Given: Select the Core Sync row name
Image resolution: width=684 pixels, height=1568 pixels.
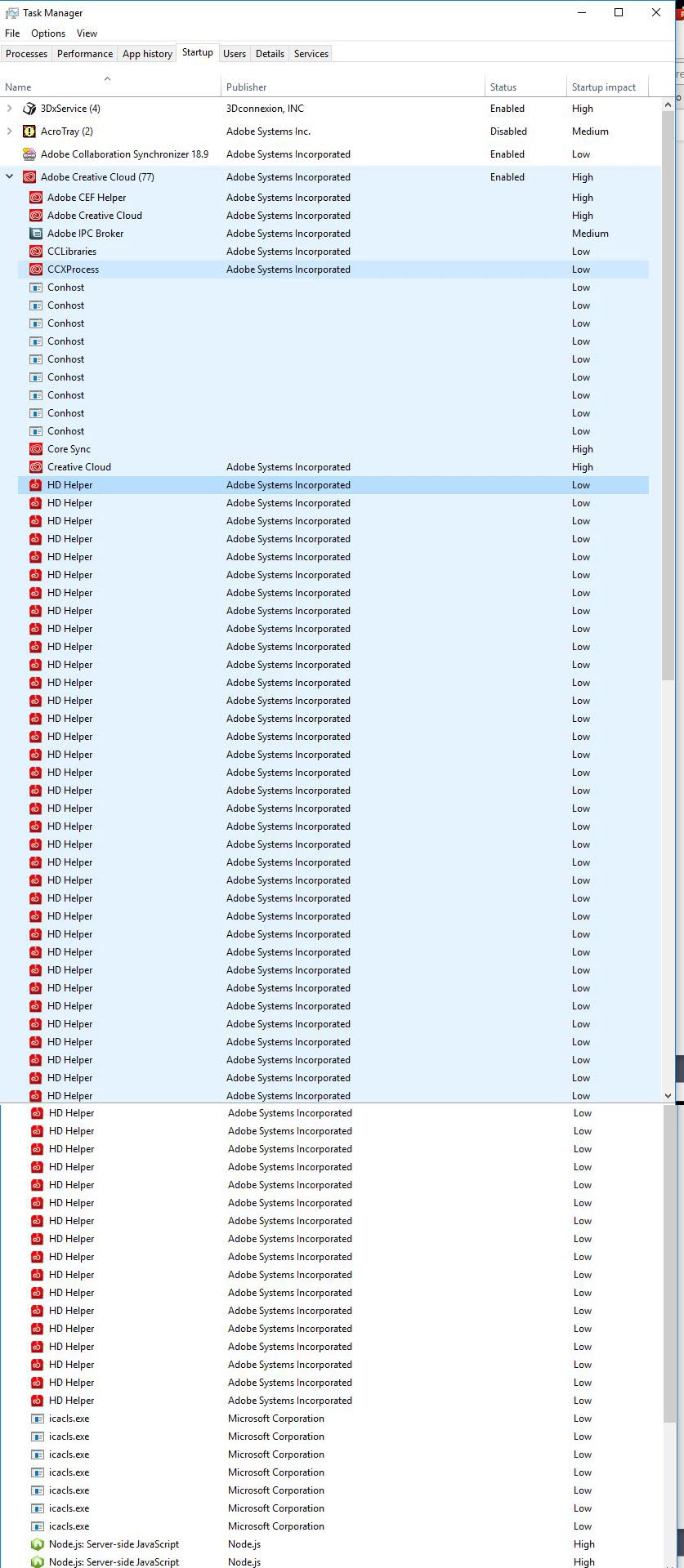Looking at the screenshot, I should (x=69, y=449).
